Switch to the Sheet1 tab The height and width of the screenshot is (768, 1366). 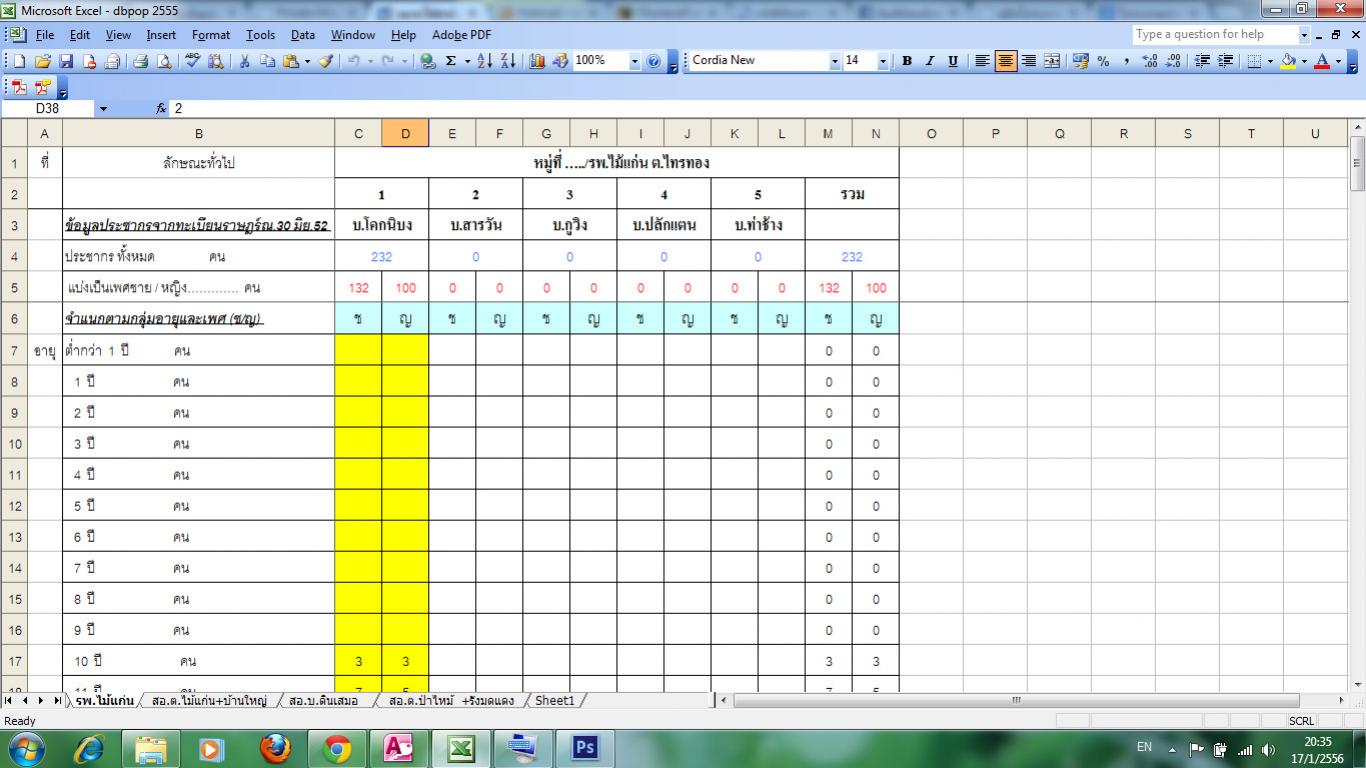click(x=555, y=701)
